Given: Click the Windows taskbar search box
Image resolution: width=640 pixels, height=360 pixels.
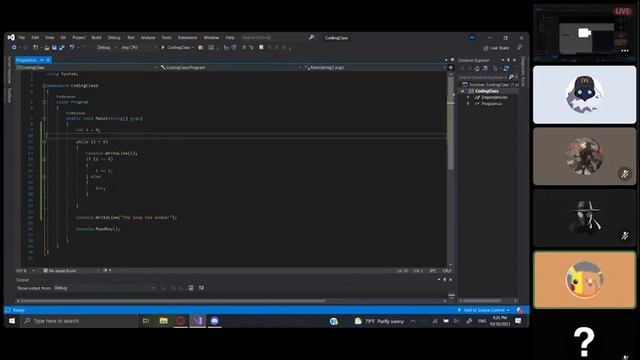Looking at the screenshot, I should (79, 321).
